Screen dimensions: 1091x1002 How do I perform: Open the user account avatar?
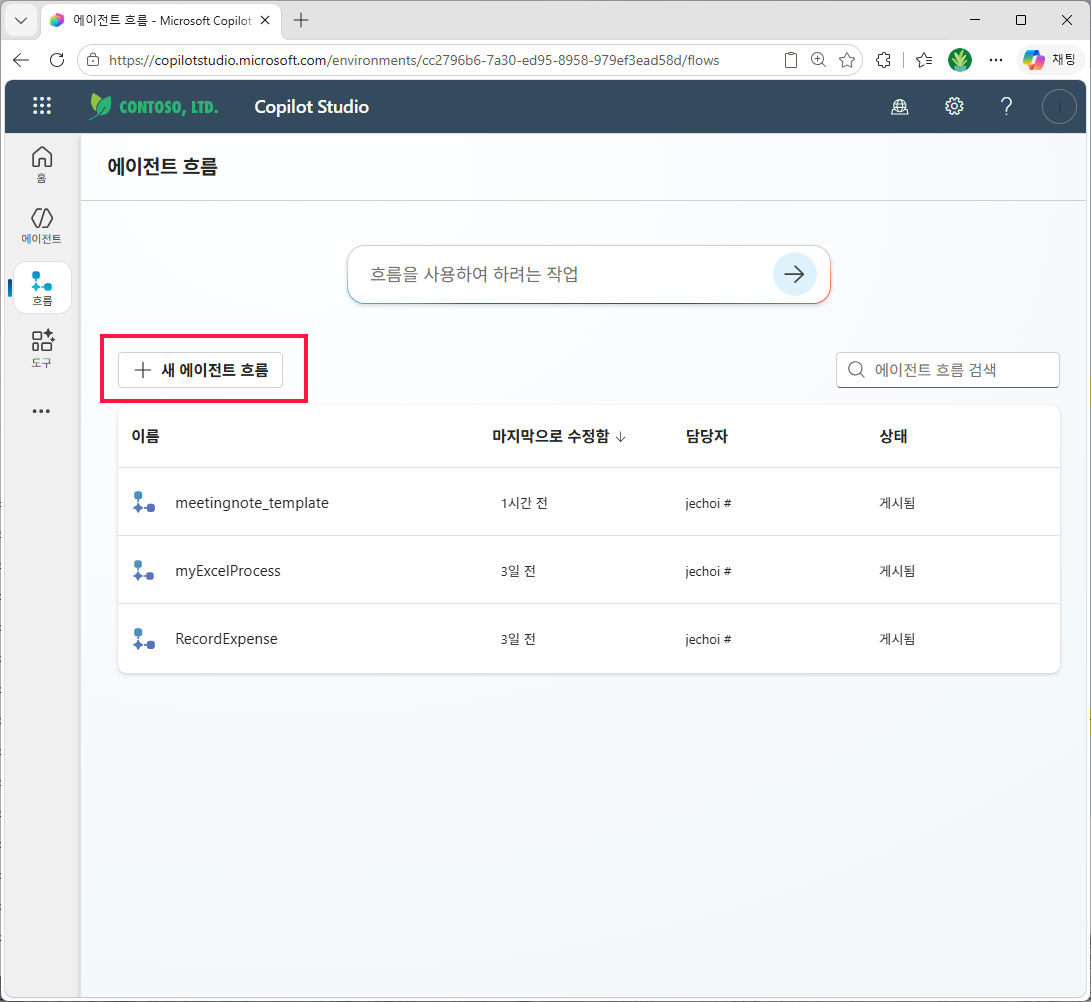[x=1058, y=106]
